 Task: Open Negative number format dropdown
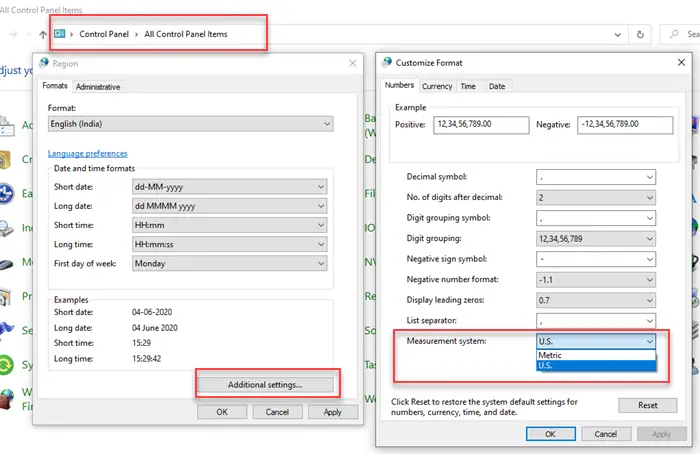pos(596,280)
